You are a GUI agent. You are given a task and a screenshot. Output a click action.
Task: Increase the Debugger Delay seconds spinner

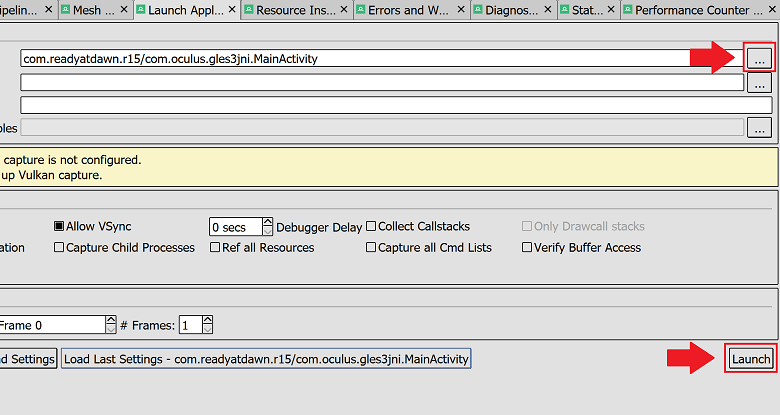pos(267,222)
